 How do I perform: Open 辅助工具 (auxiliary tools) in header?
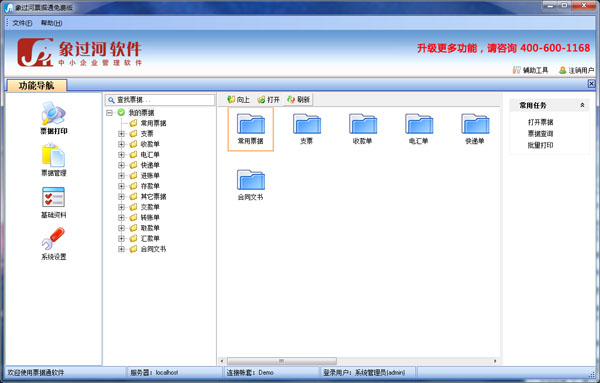[x=530, y=70]
